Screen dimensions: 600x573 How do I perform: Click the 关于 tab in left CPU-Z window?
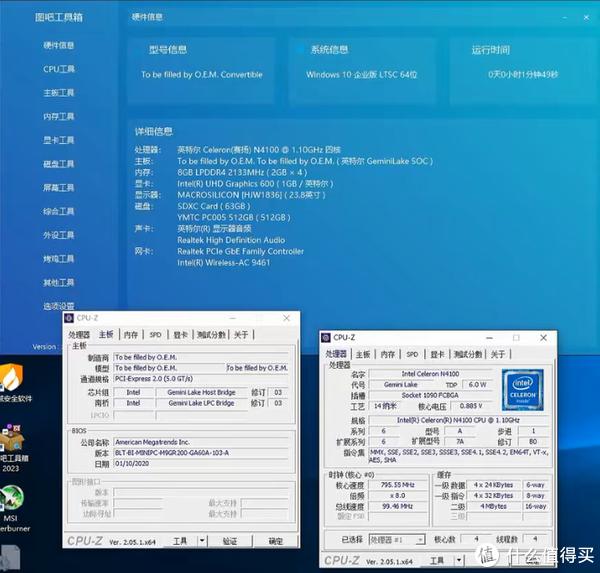(241, 335)
